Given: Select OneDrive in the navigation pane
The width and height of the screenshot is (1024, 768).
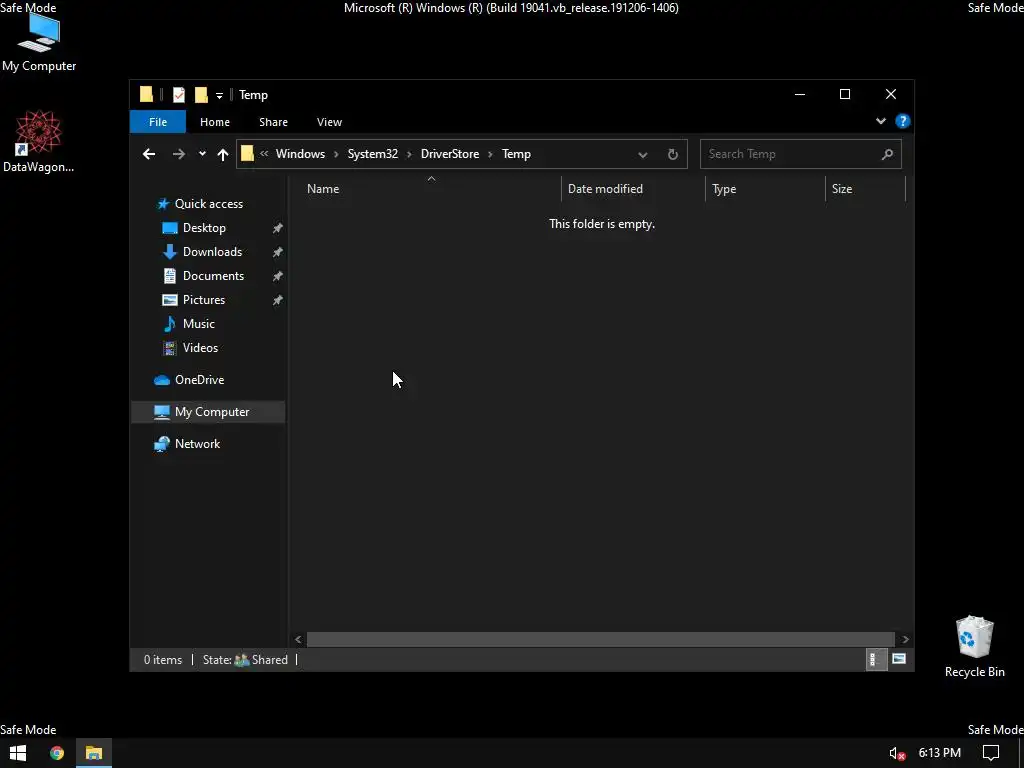Looking at the screenshot, I should point(199,380).
